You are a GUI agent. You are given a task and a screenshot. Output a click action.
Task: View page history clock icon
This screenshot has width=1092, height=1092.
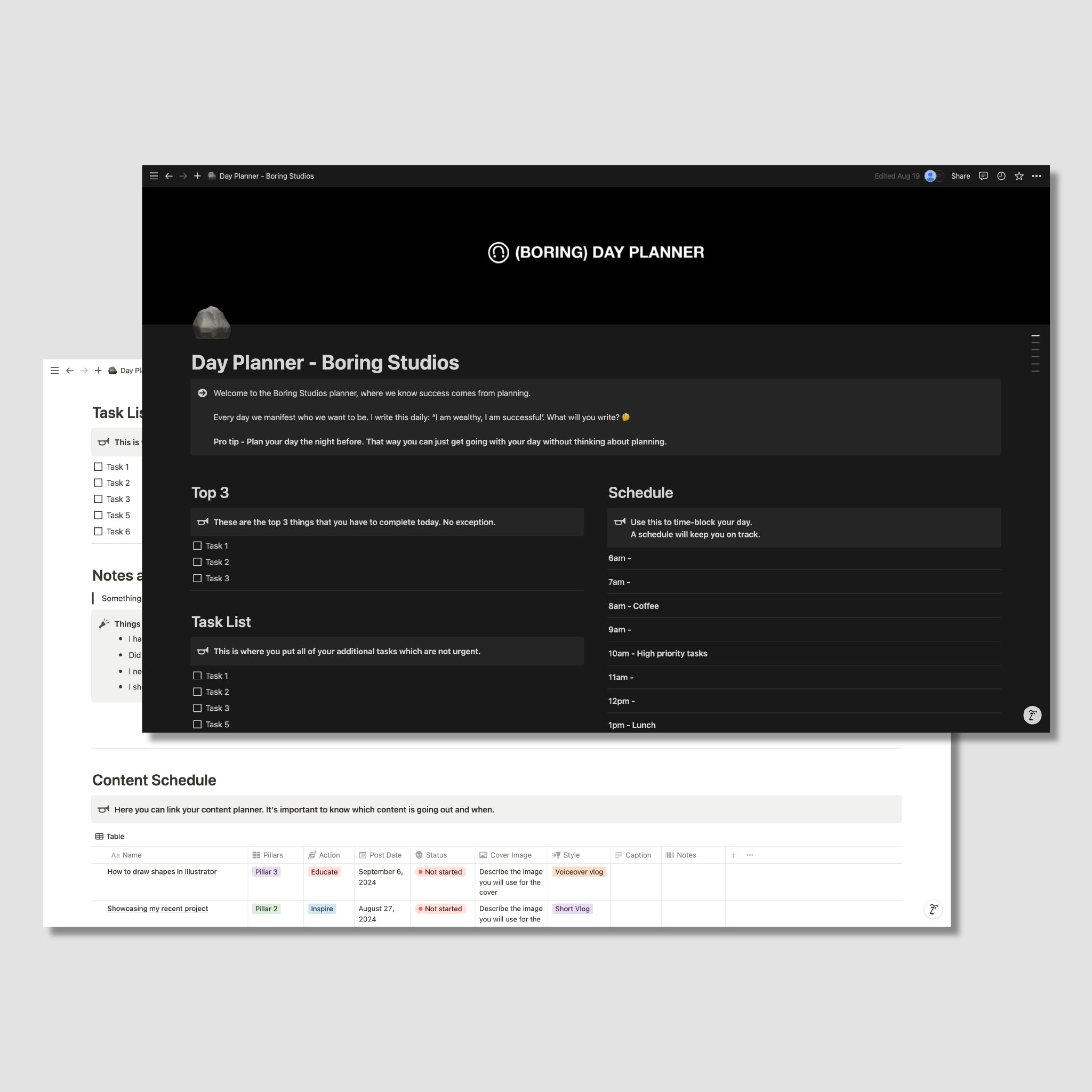pyautogui.click(x=1001, y=176)
